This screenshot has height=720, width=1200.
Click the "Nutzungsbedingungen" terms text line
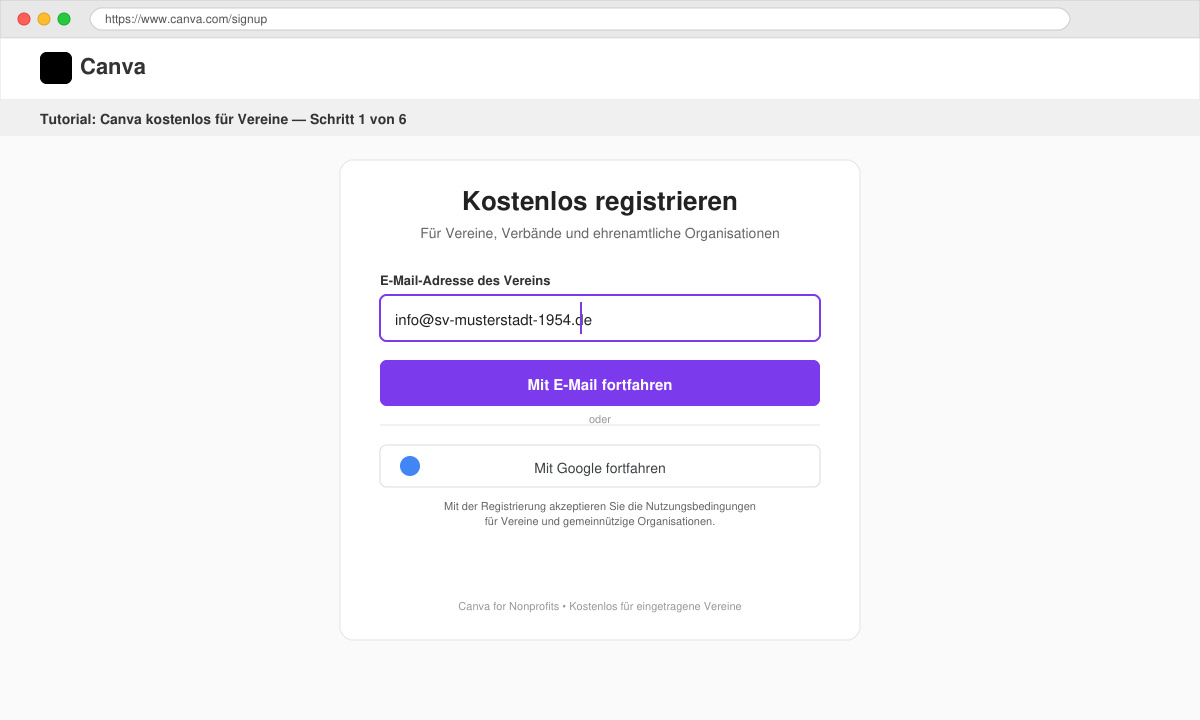pyautogui.click(x=600, y=506)
